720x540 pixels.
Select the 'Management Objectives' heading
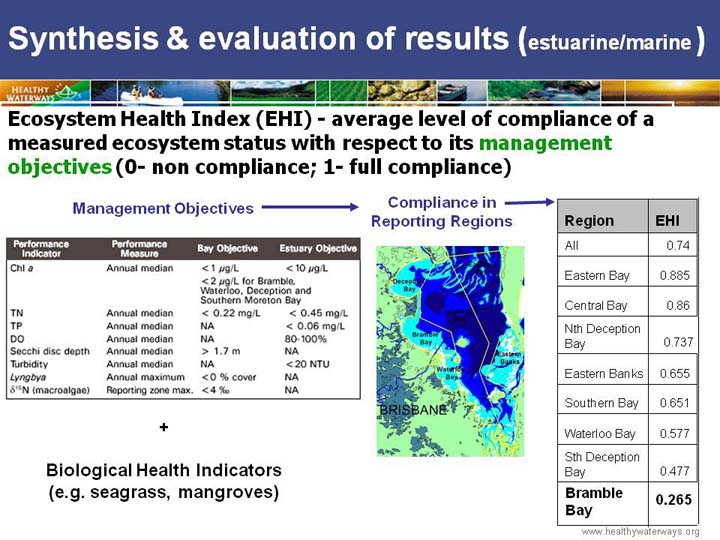tap(163, 208)
